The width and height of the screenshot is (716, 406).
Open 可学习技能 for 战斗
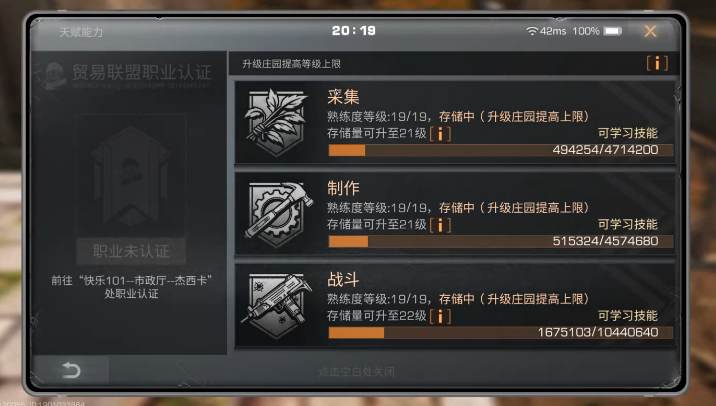pyautogui.click(x=627, y=316)
